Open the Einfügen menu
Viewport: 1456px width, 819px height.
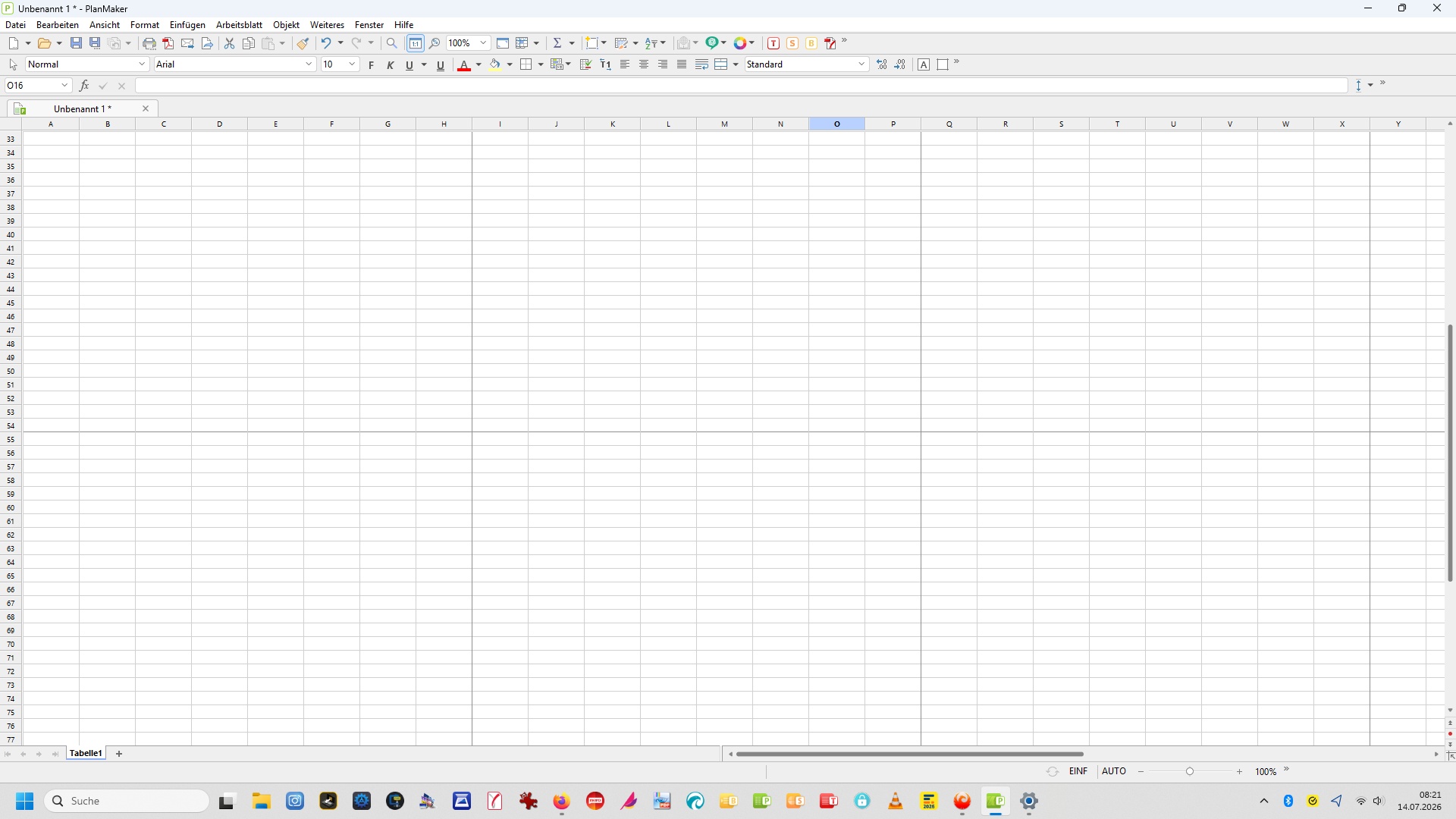(187, 25)
